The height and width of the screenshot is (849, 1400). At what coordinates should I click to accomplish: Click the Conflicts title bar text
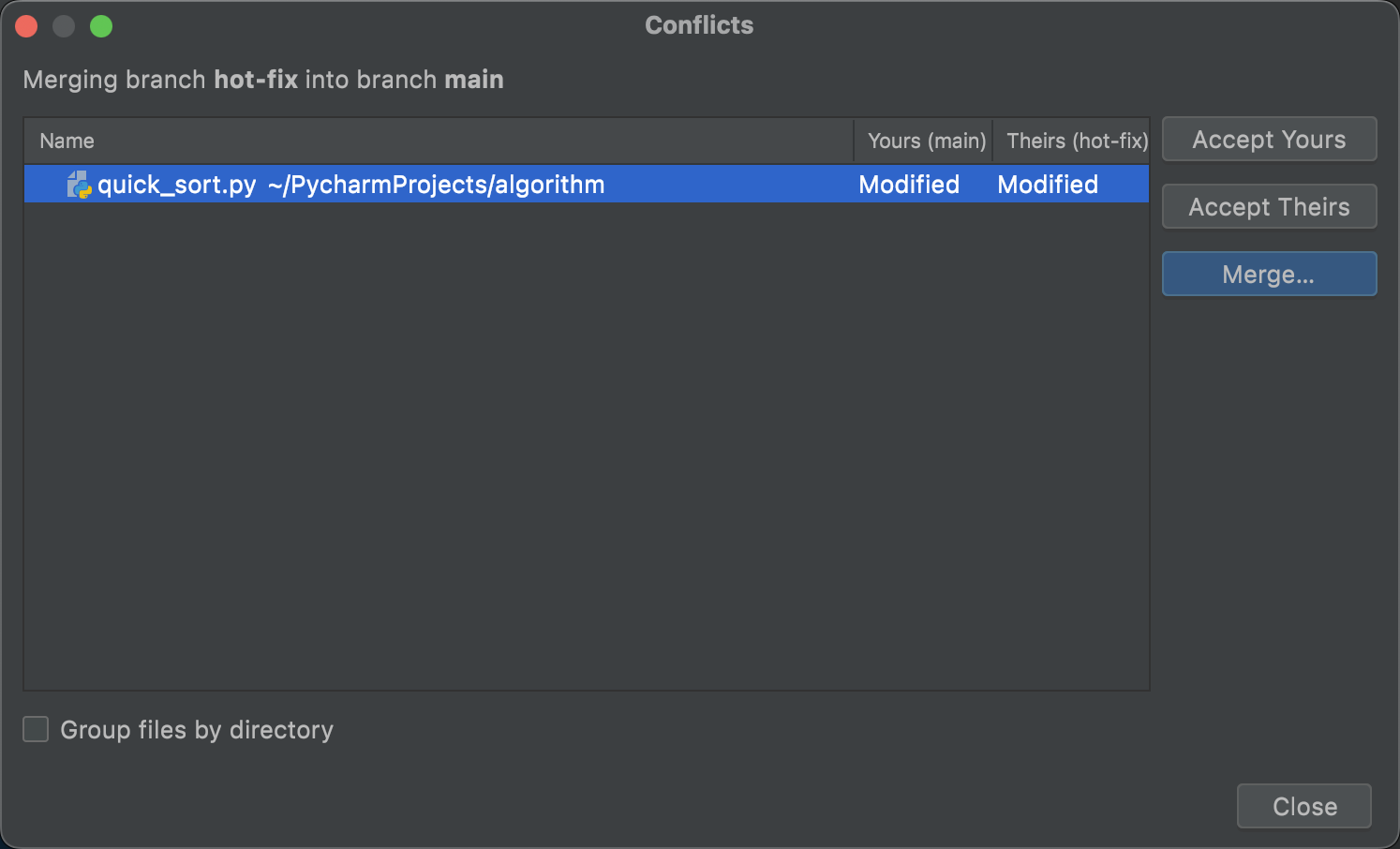point(699,25)
